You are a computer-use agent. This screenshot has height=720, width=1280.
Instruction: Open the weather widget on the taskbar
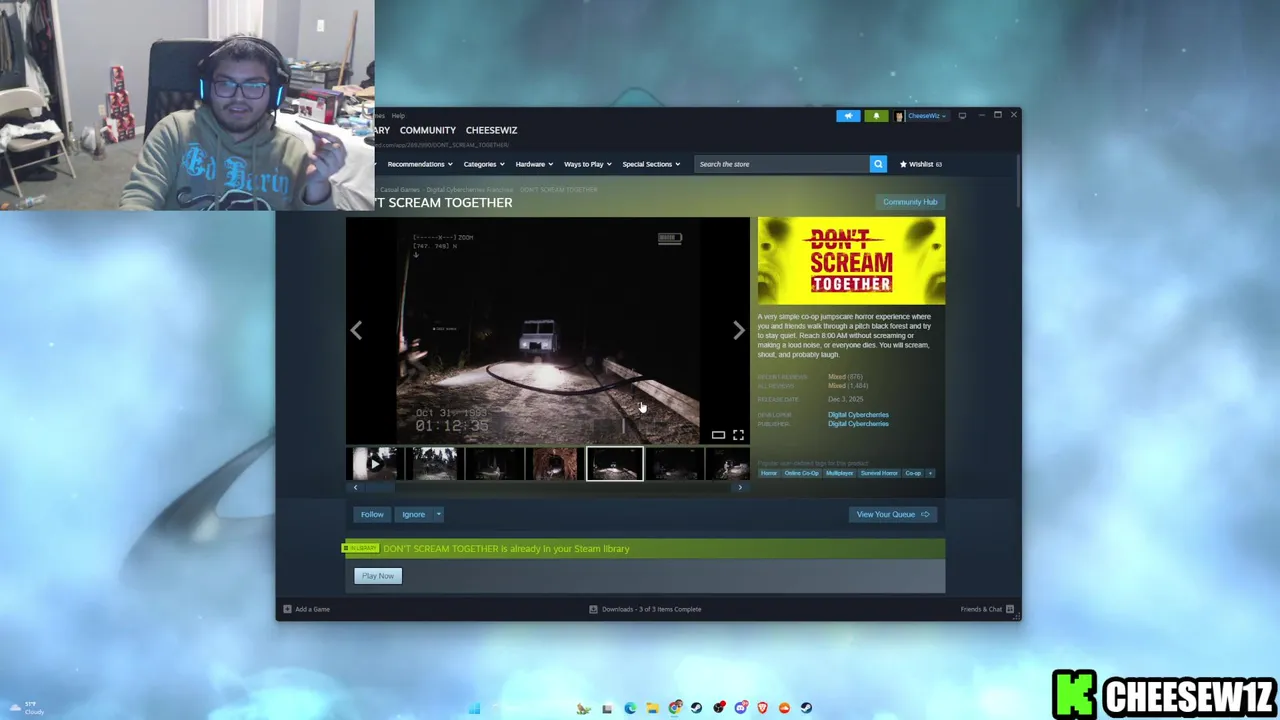pyautogui.click(x=25, y=708)
